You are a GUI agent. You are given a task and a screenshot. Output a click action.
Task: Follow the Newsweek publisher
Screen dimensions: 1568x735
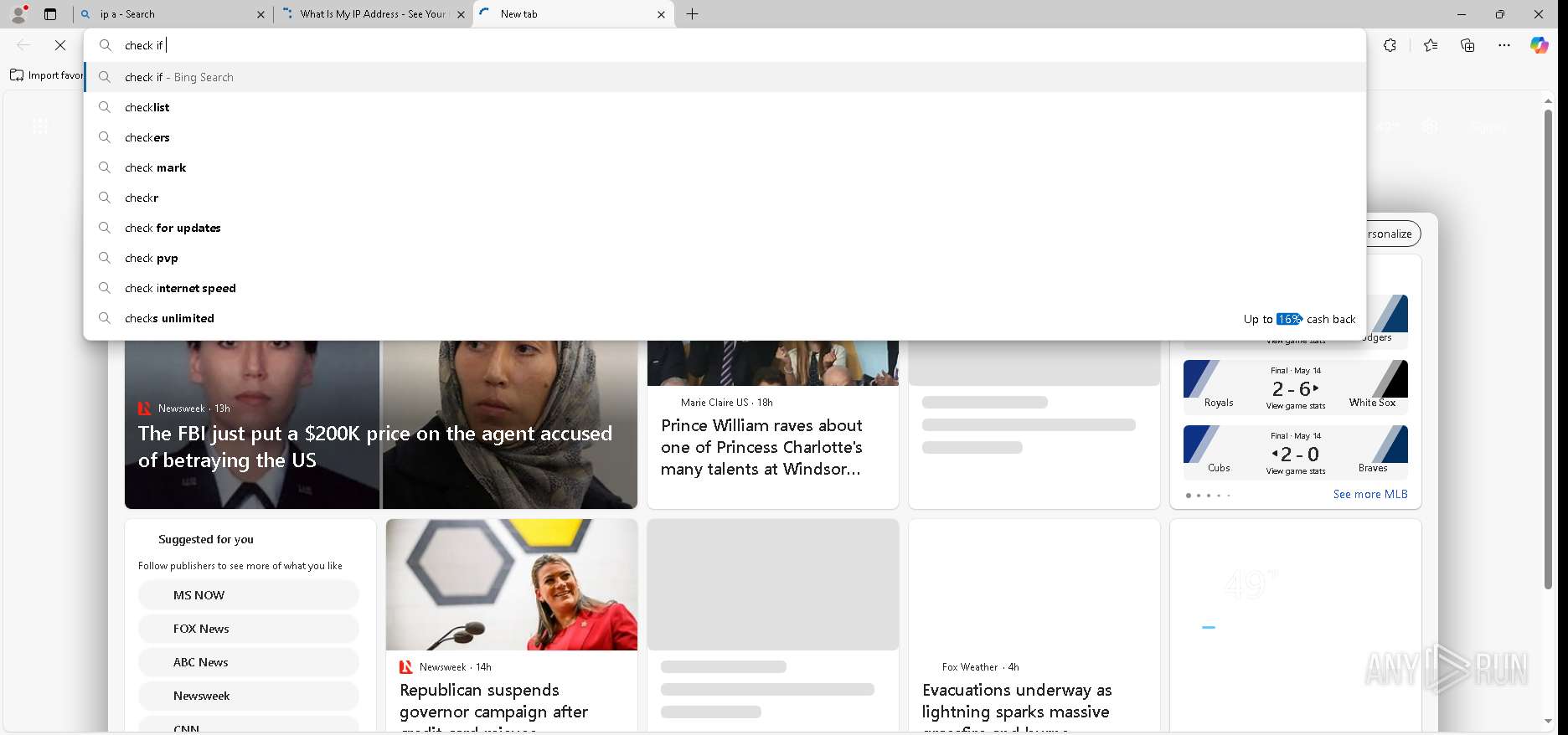click(248, 696)
